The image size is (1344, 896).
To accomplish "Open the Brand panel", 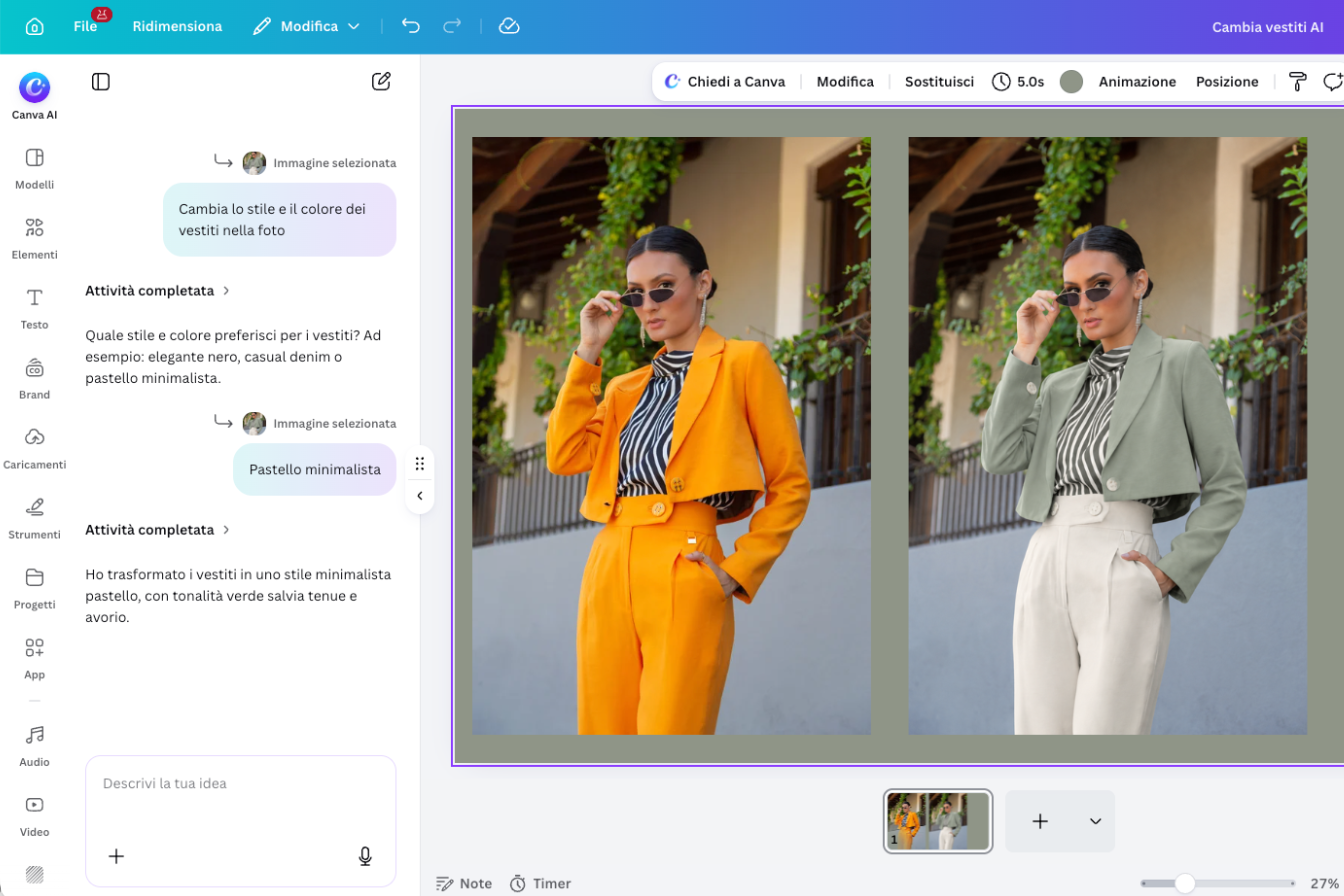I will [34, 379].
